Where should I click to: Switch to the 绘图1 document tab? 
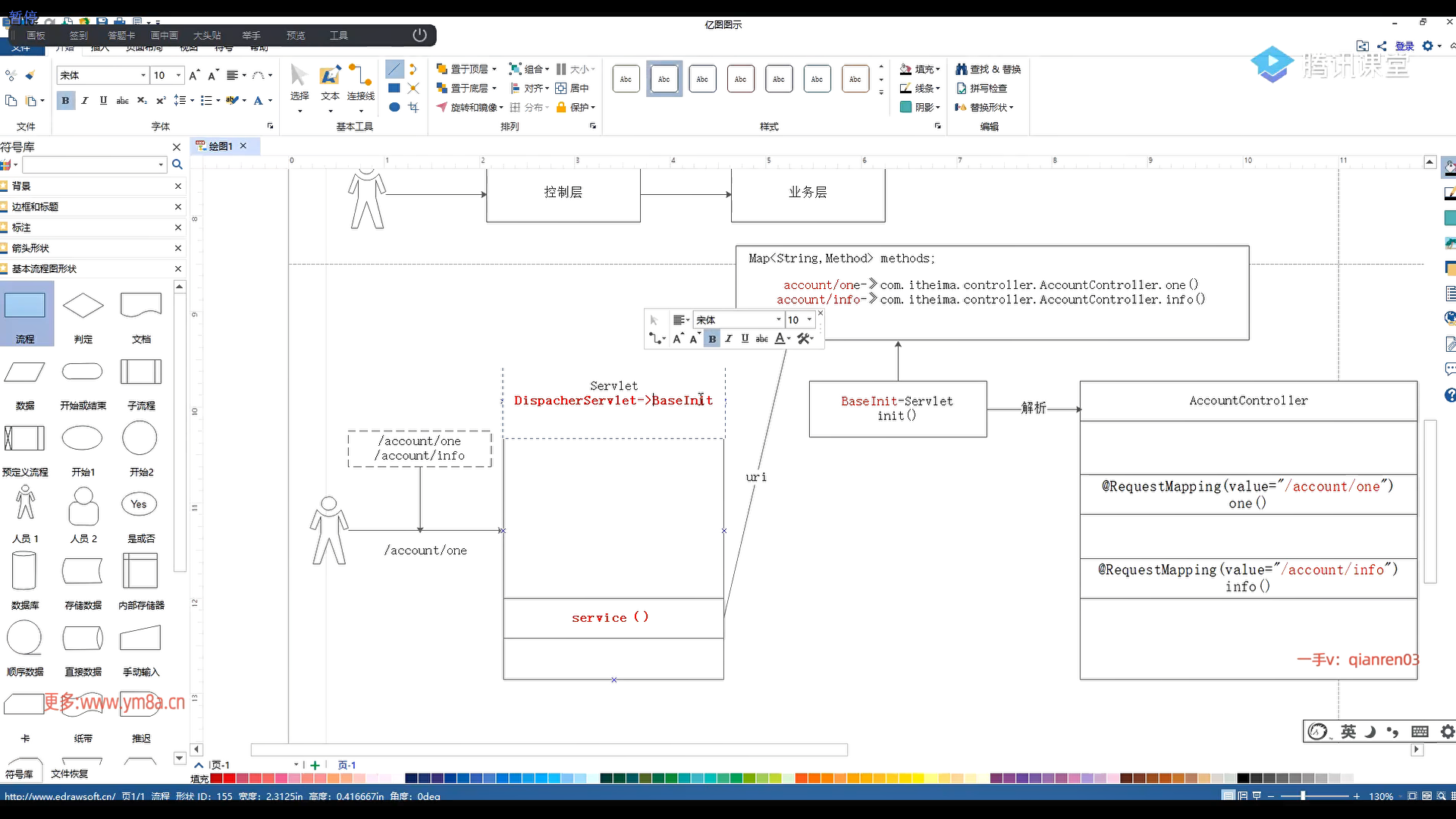pyautogui.click(x=220, y=146)
